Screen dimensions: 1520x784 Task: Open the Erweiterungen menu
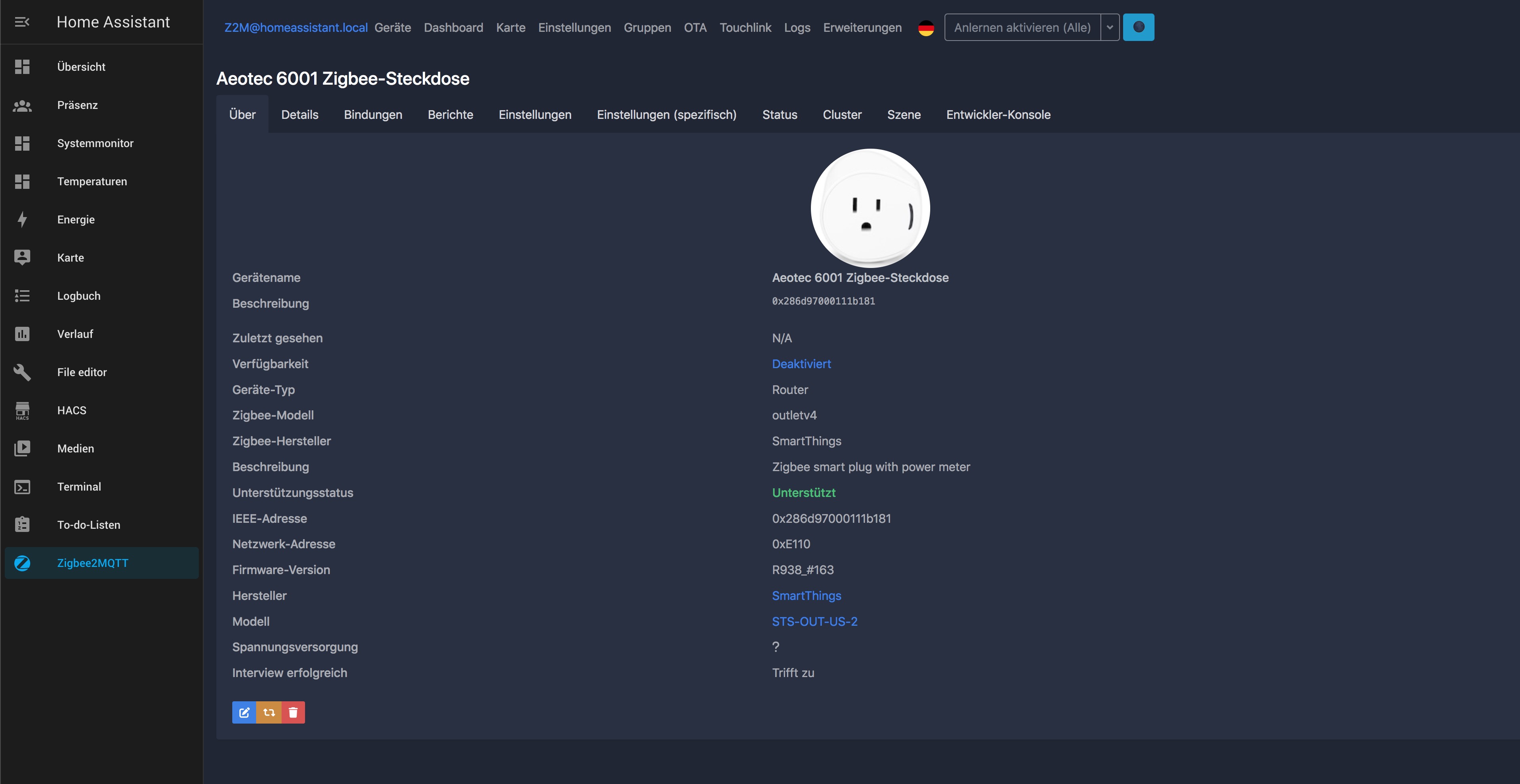(x=862, y=28)
